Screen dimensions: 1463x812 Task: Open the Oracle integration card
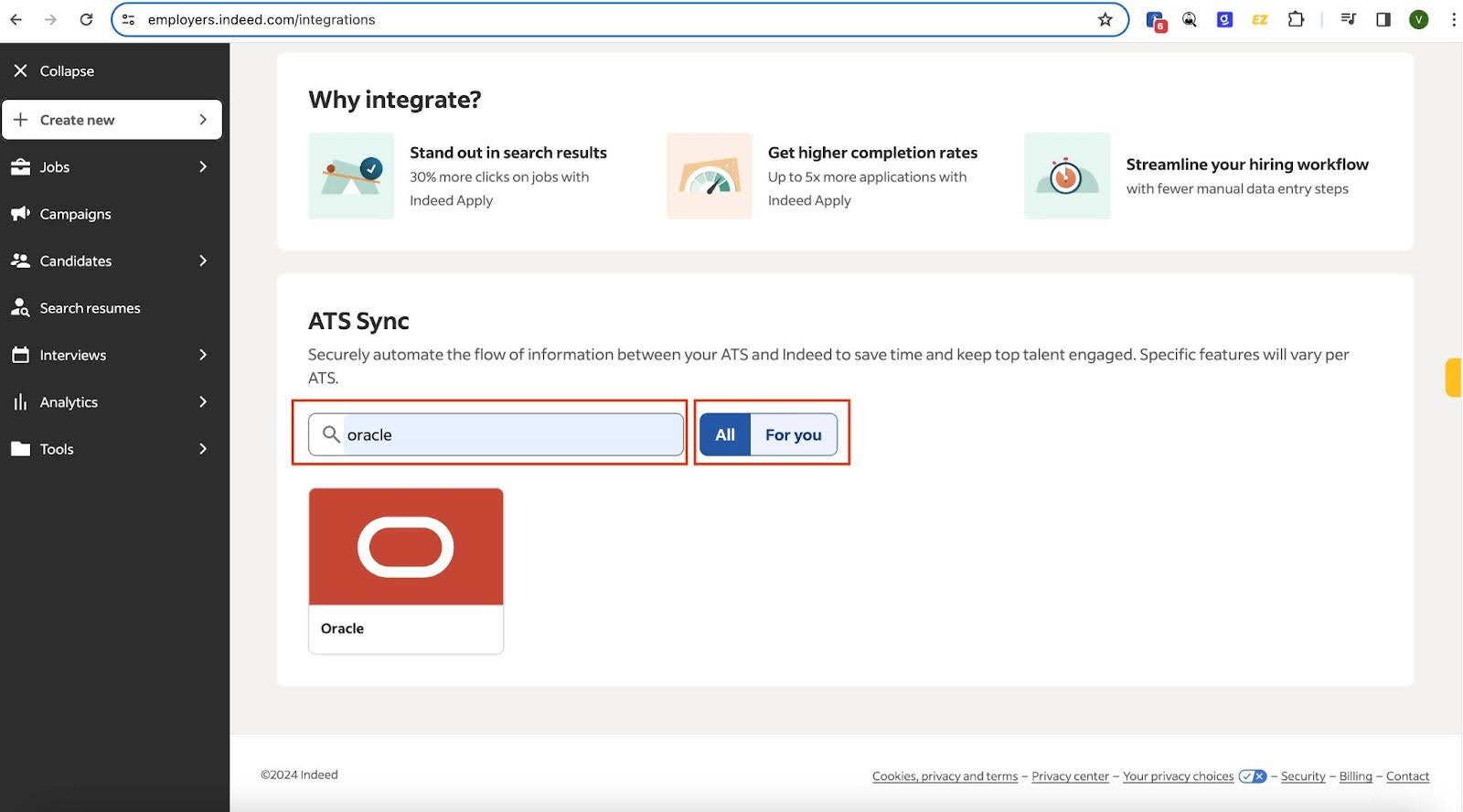click(x=406, y=571)
